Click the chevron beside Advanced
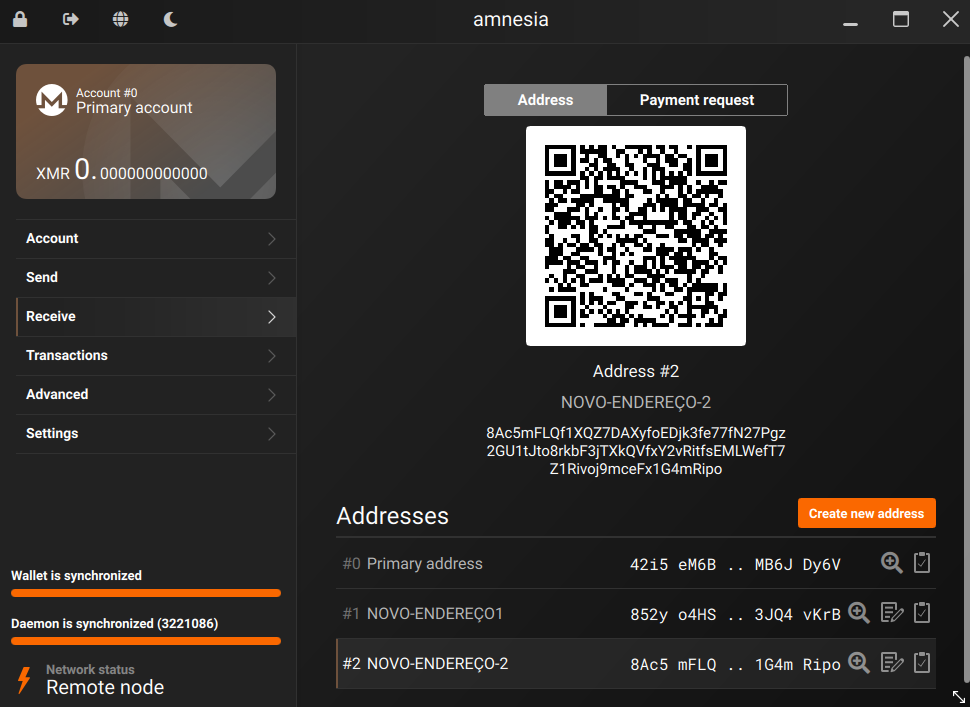 click(272, 395)
